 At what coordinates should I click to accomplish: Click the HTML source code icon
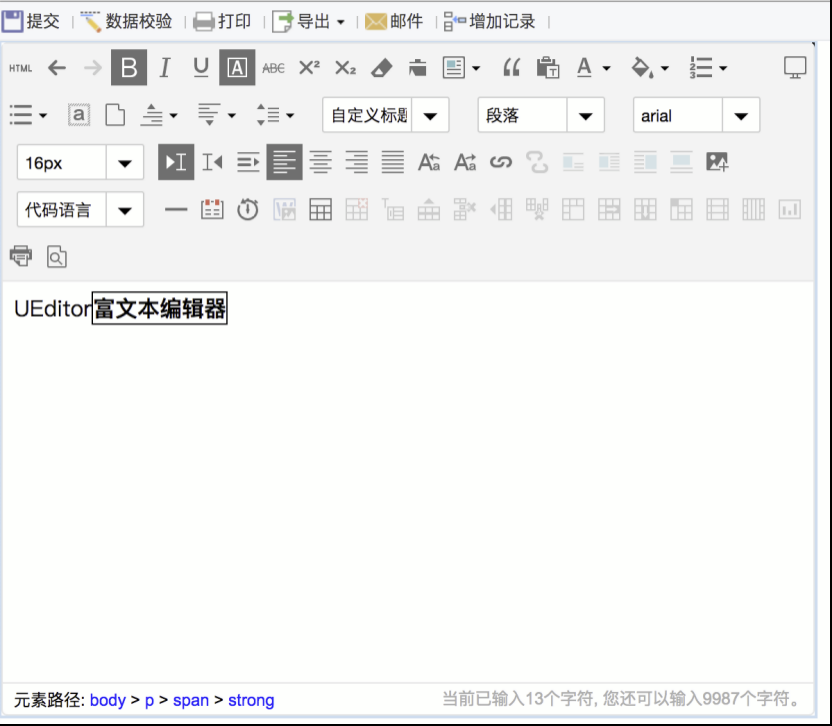[20, 68]
